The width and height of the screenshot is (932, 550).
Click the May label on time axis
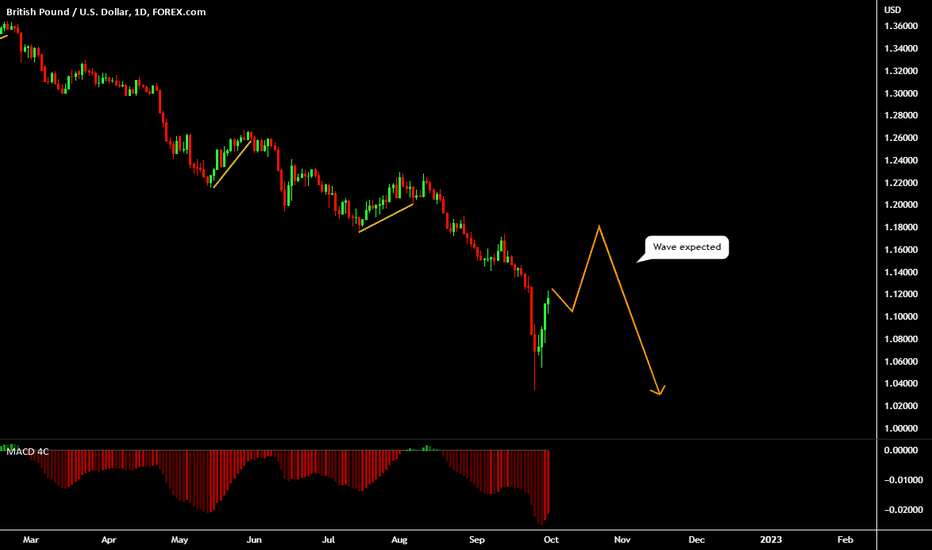[180, 540]
